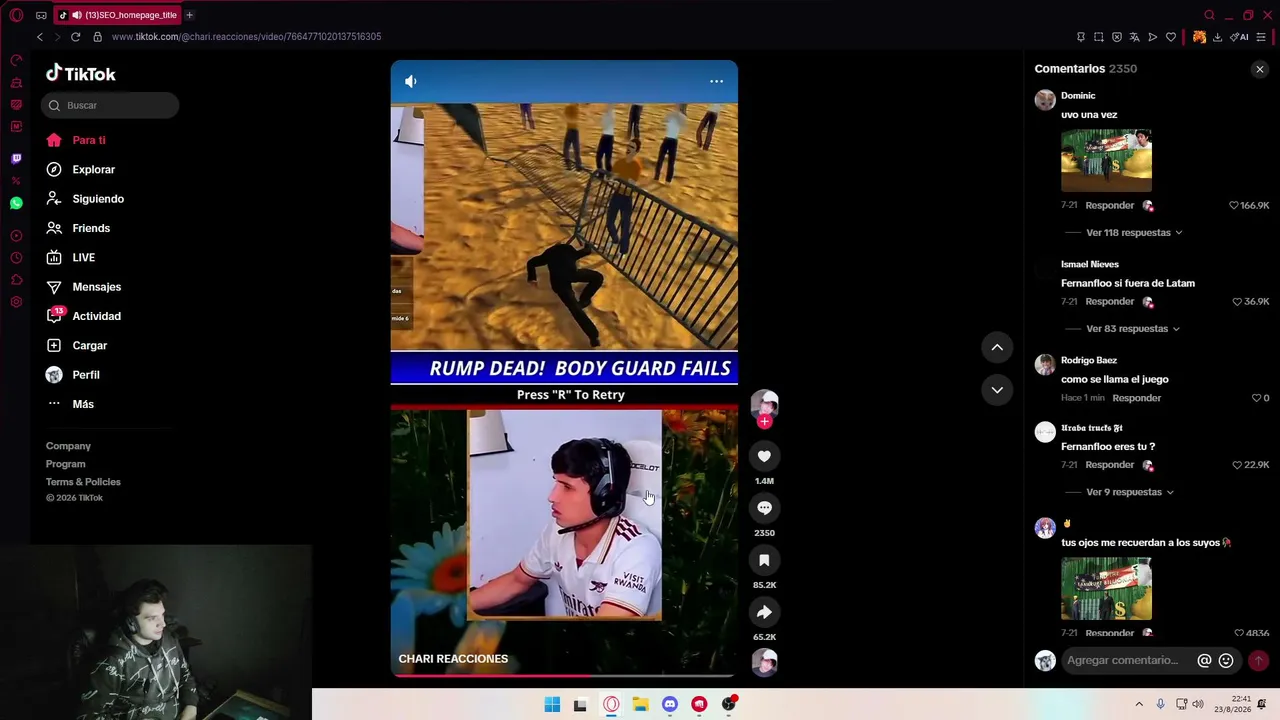Open the emoji picker in comment box
This screenshot has height=720, width=1280.
[x=1226, y=660]
